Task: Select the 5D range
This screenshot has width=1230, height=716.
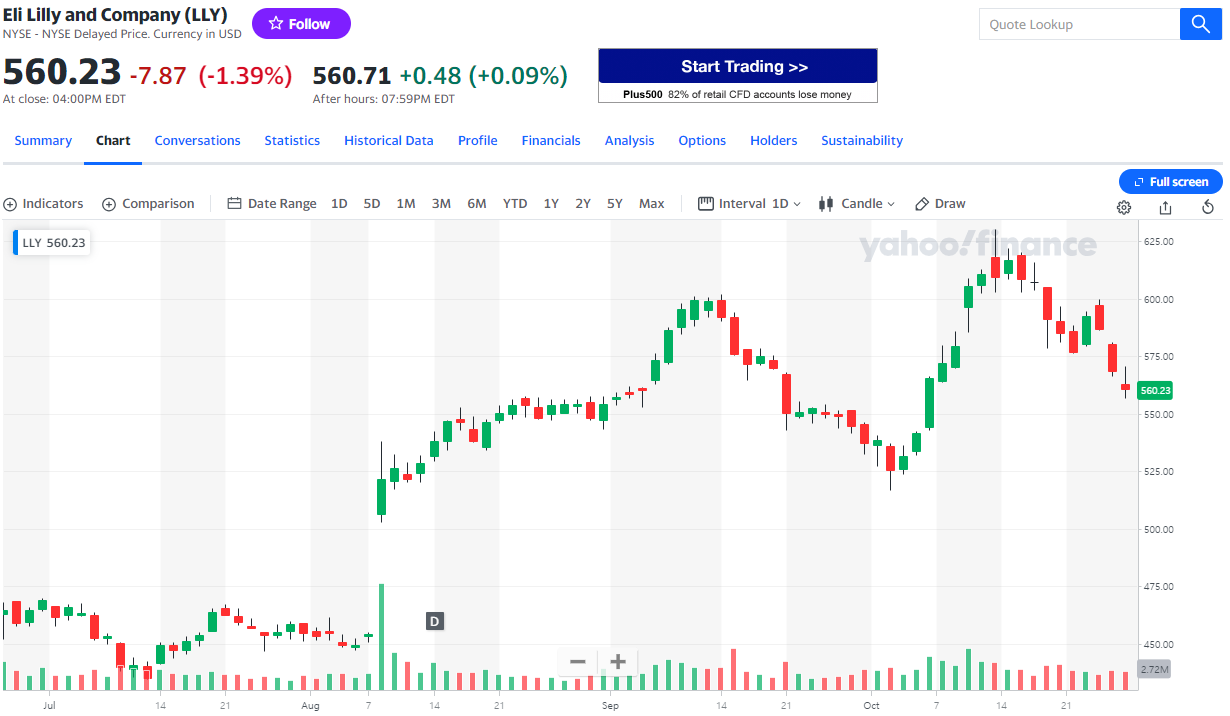Action: coord(372,203)
